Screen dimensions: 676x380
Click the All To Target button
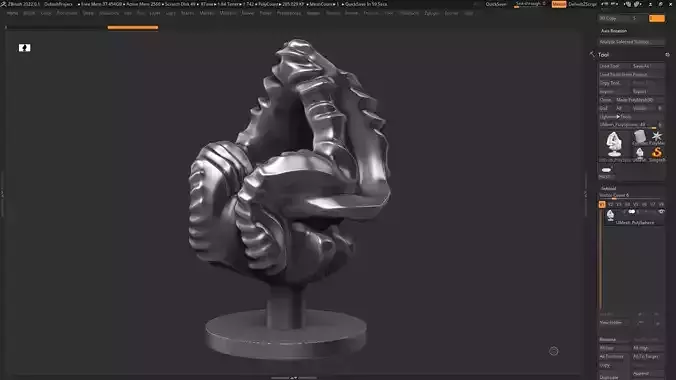pyautogui.click(x=648, y=357)
